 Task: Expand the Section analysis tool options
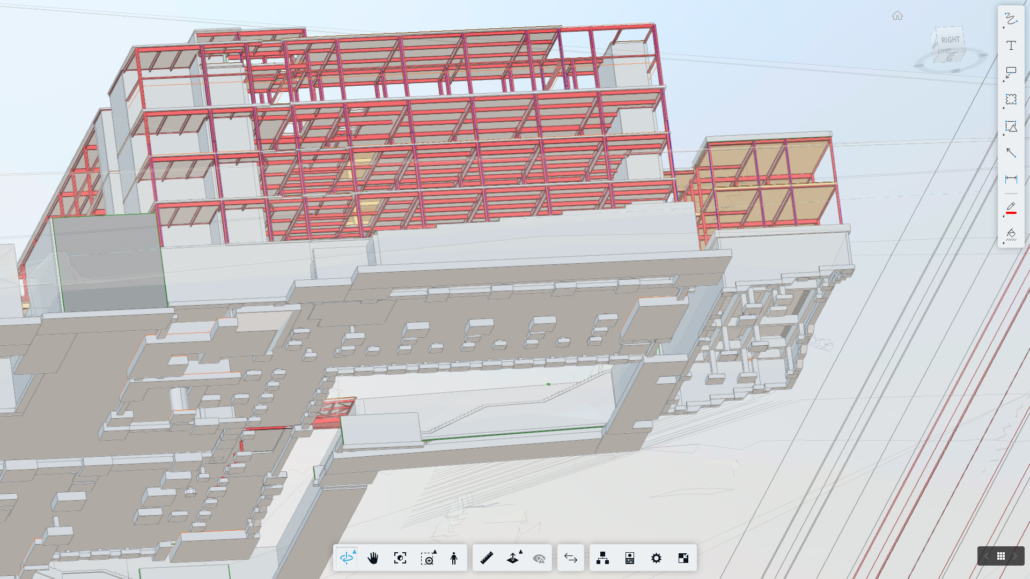click(514, 558)
